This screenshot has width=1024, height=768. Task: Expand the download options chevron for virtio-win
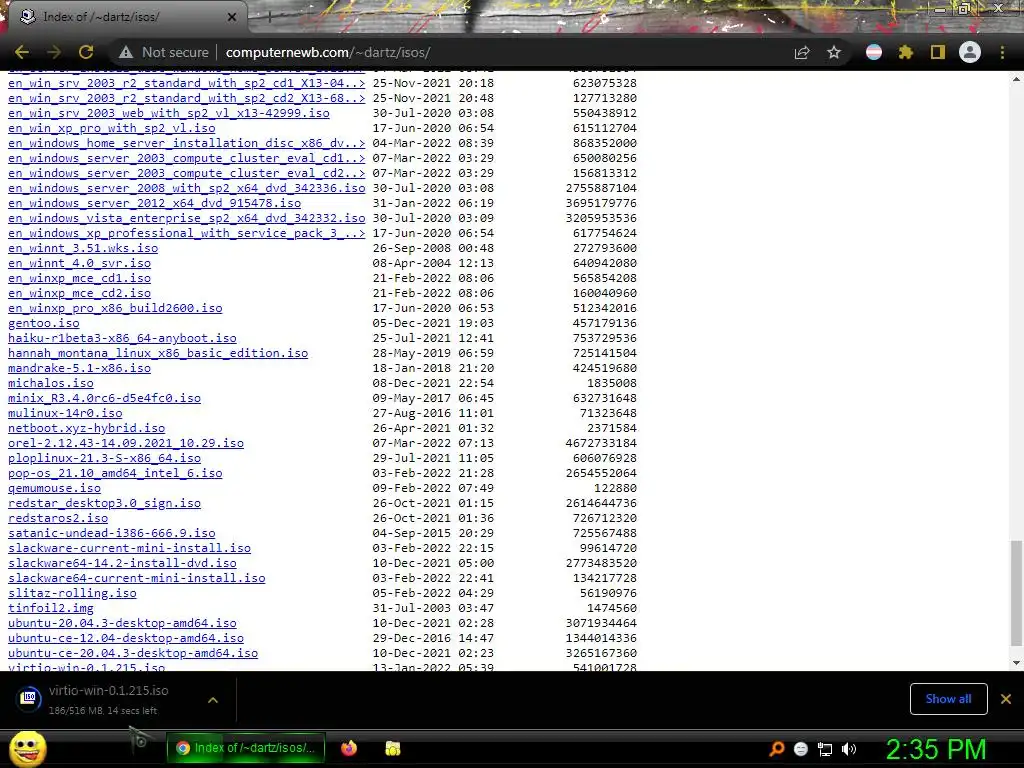click(x=213, y=699)
